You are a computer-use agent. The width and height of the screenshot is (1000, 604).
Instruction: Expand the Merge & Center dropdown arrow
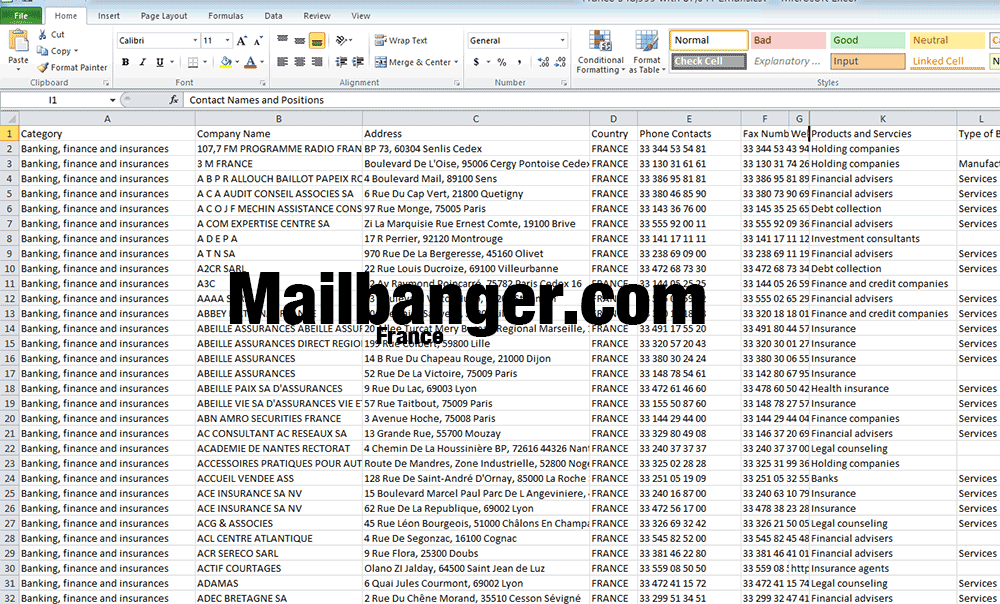[456, 62]
